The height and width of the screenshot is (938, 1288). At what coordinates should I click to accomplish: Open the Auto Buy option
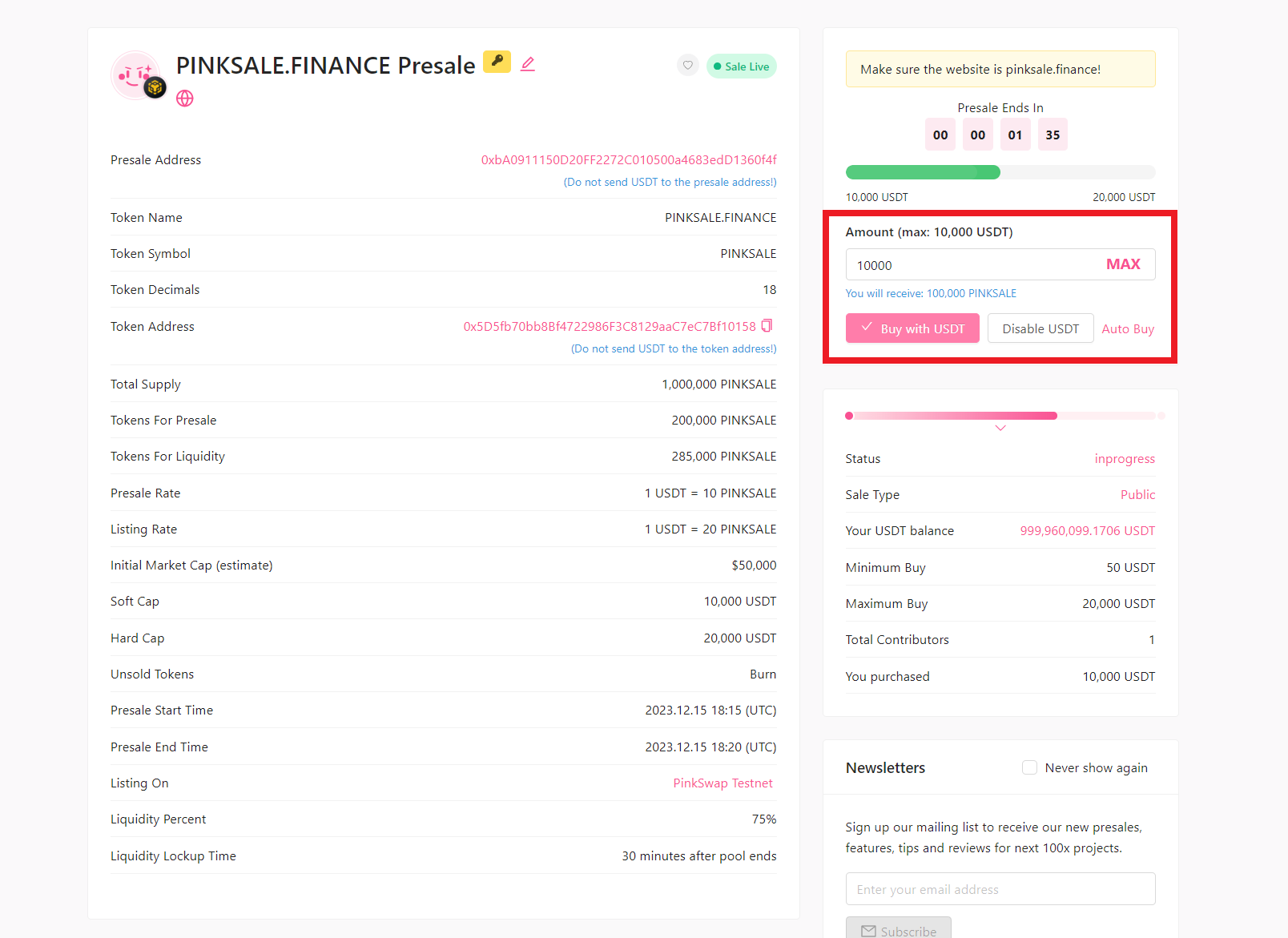point(1127,328)
